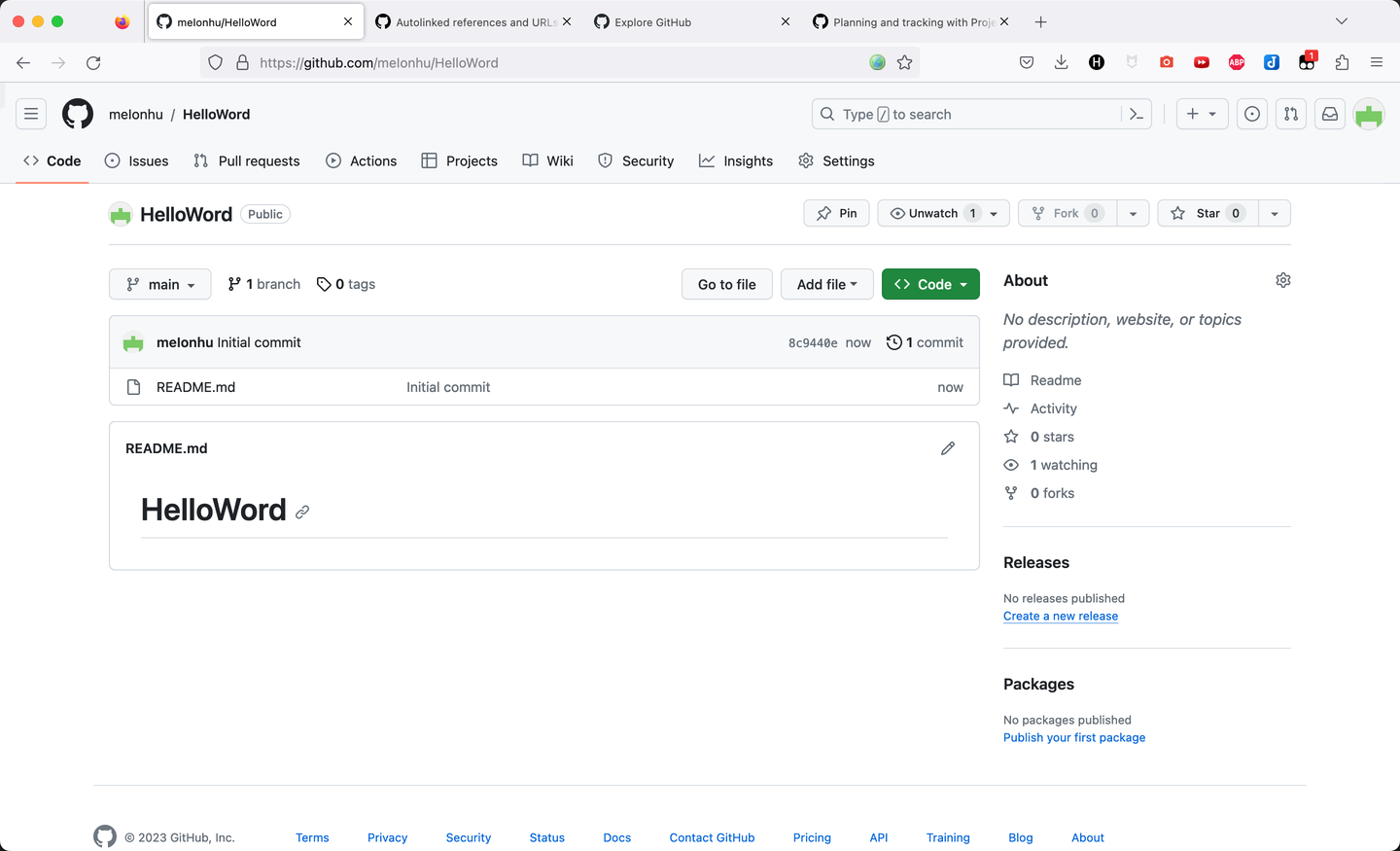Screen dimensions: 1400x851
Task: Expand the Fork options caret dropdown
Action: 1134,213
